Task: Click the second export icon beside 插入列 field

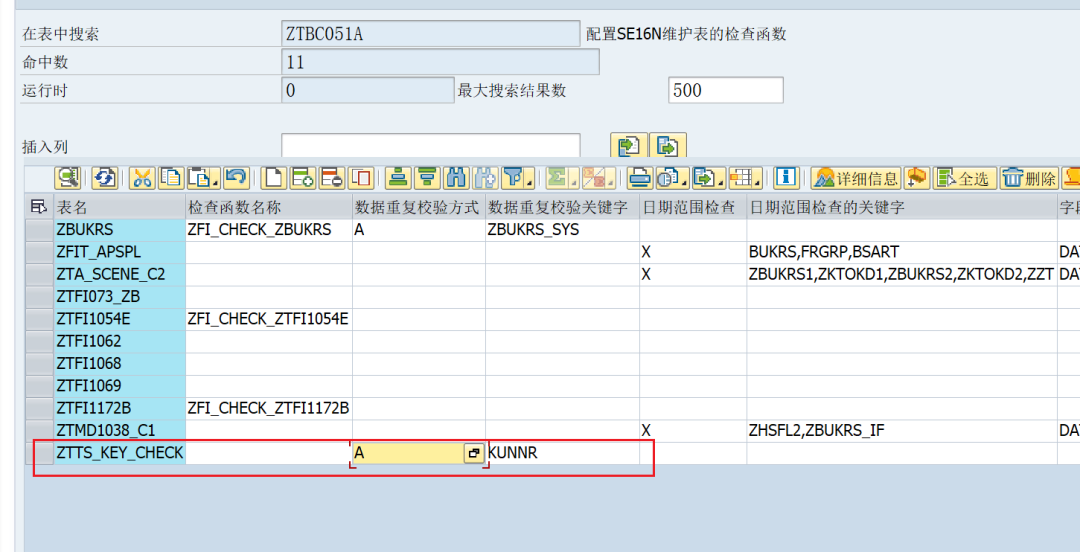Action: tap(667, 145)
